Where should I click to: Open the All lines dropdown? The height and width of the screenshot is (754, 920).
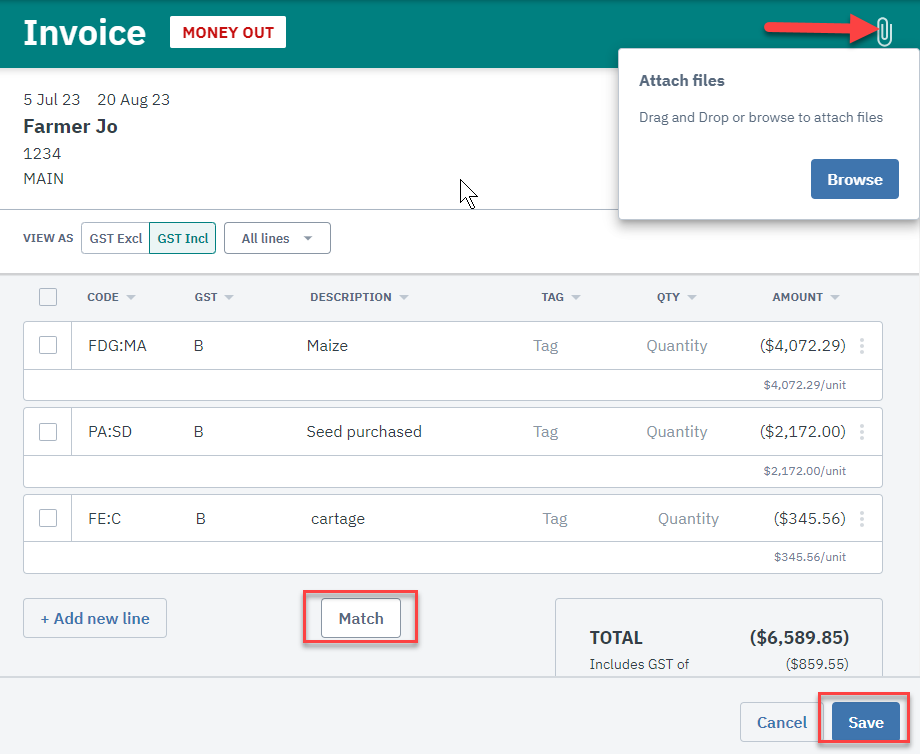tap(277, 238)
